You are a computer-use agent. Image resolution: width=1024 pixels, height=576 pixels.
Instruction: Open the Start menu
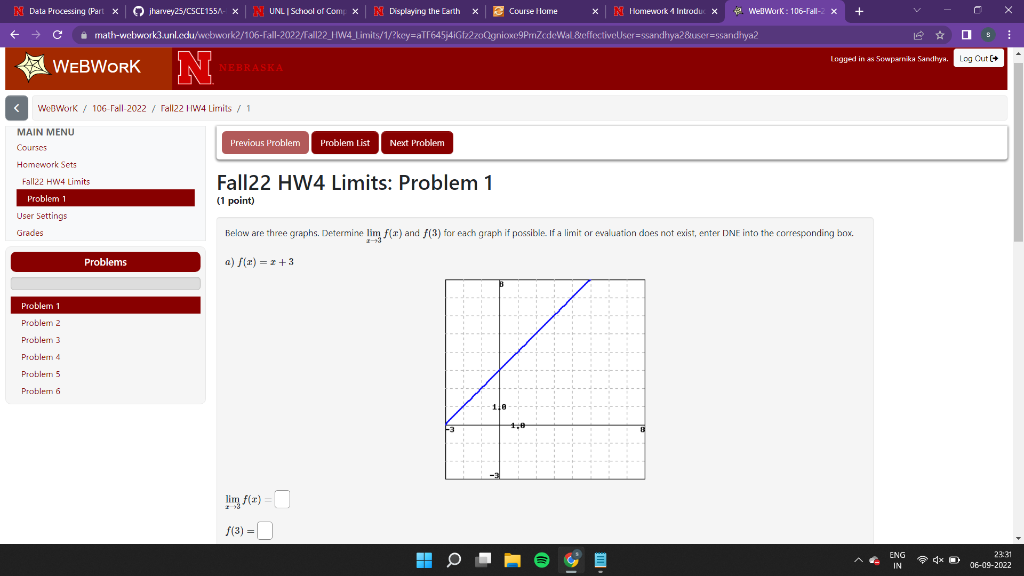tap(423, 560)
